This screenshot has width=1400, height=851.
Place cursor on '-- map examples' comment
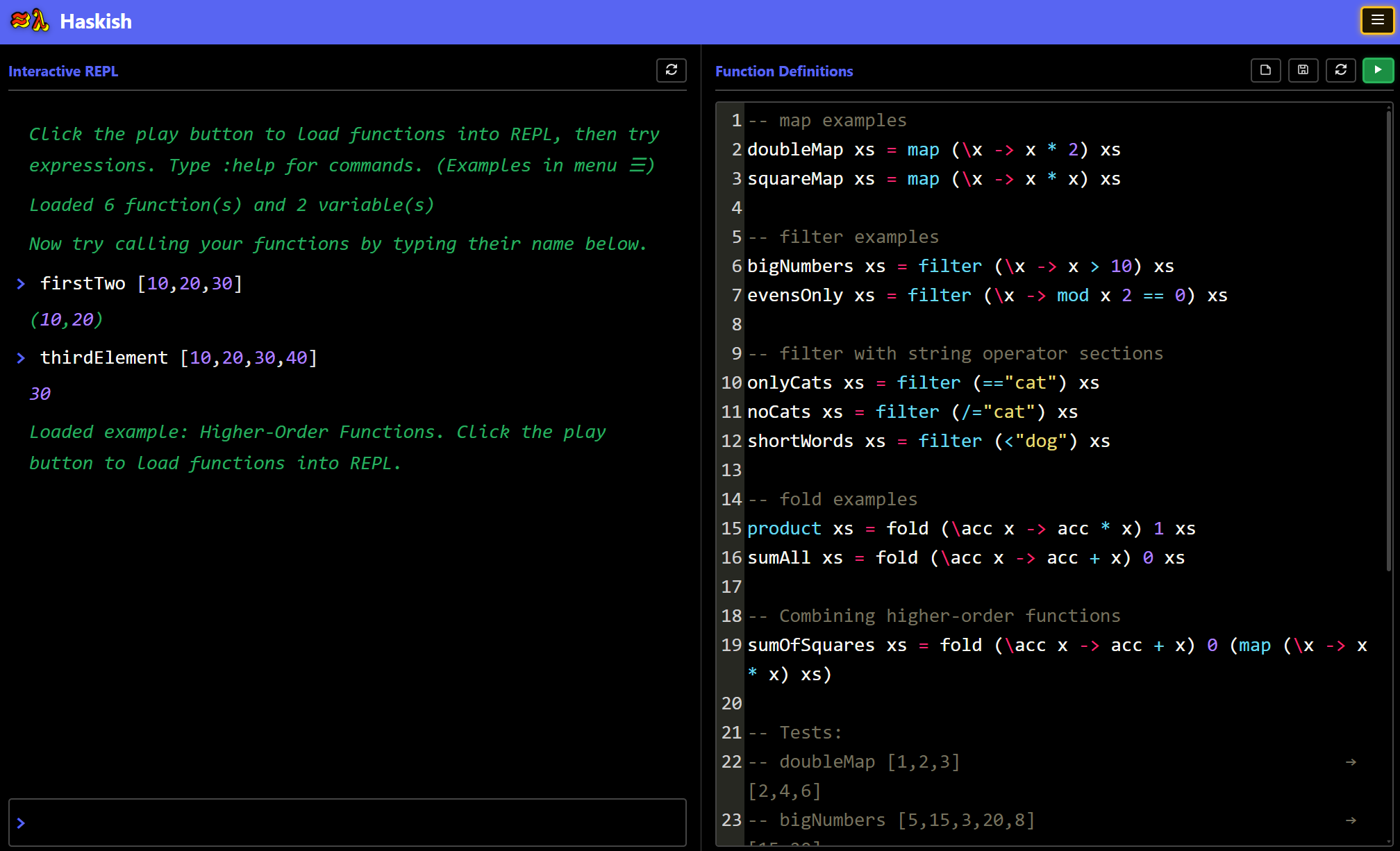tap(827, 120)
